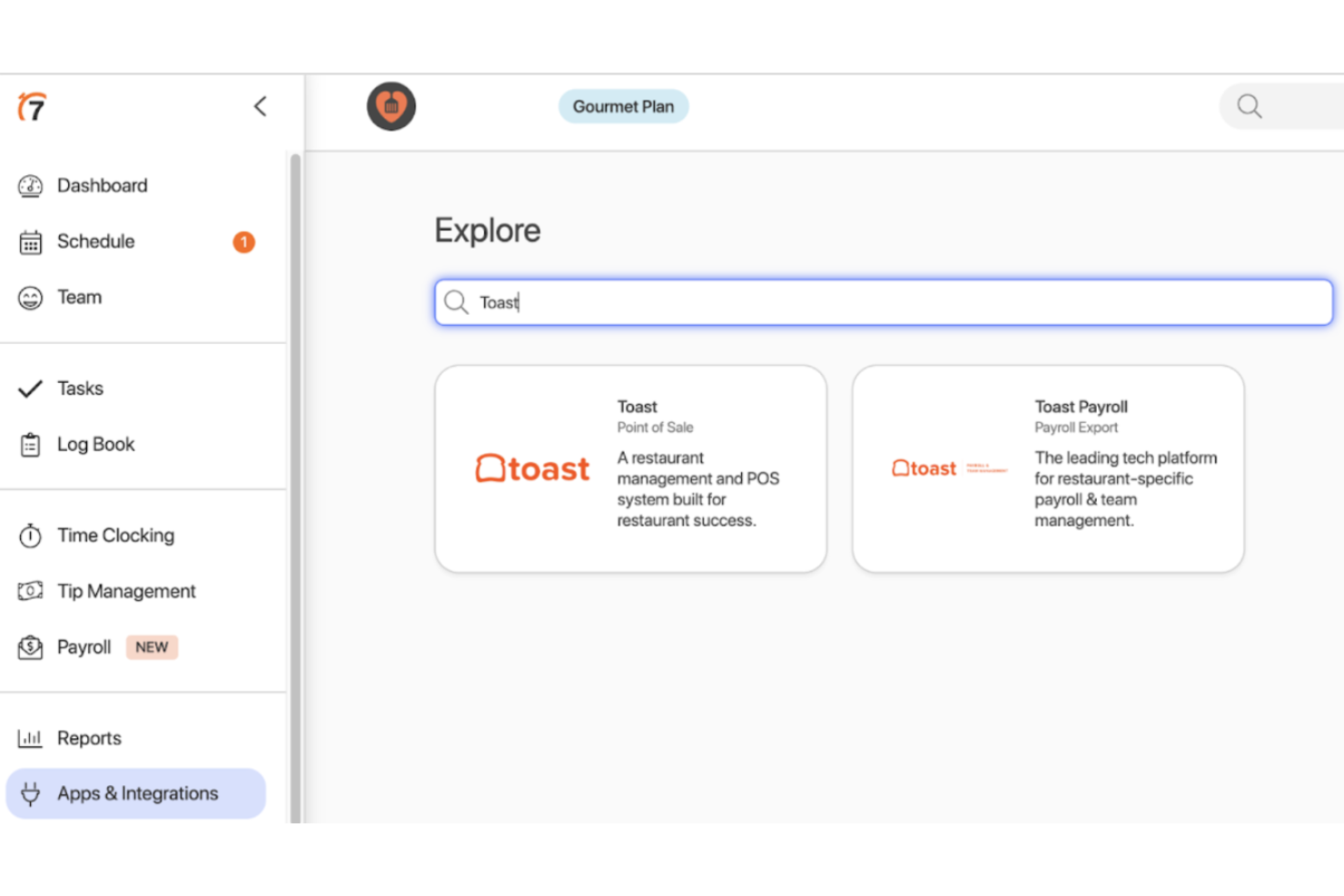View the Reports page

(x=89, y=738)
